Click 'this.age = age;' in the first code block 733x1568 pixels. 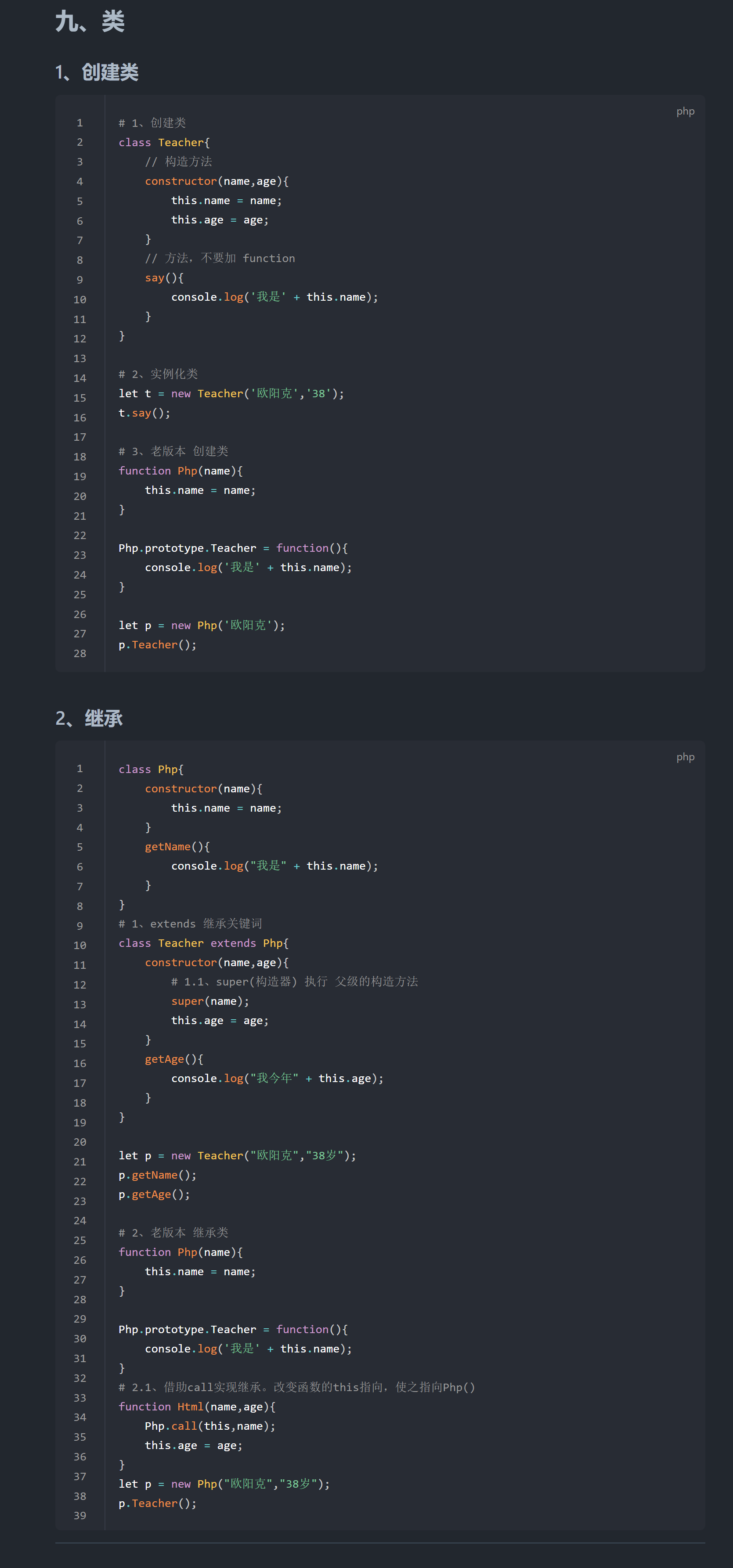click(220, 220)
